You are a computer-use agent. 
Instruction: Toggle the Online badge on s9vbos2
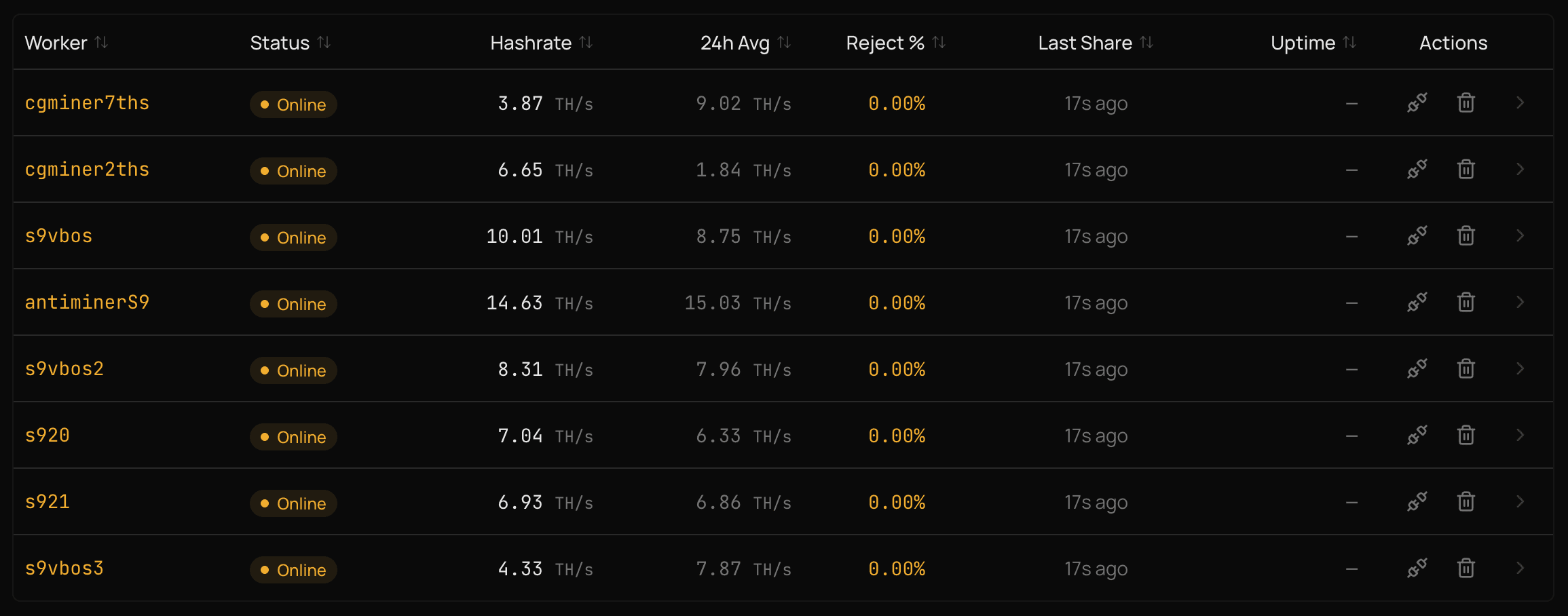coord(293,370)
